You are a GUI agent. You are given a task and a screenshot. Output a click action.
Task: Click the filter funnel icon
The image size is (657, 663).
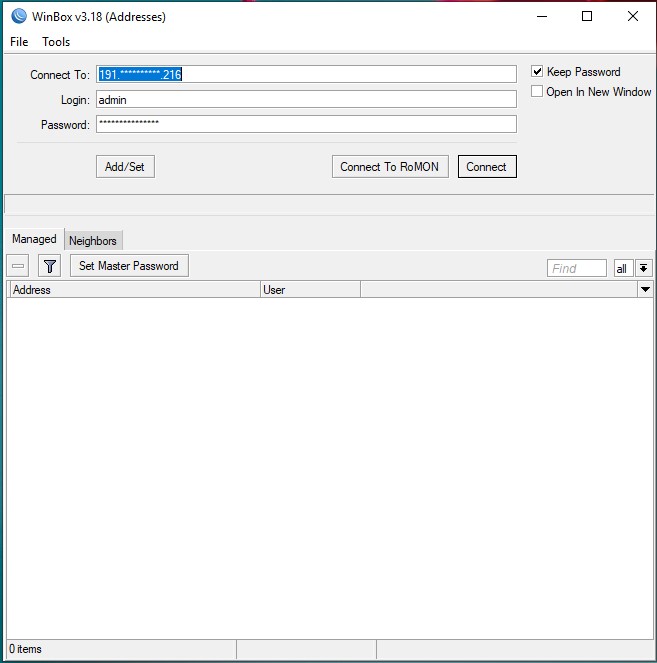click(x=50, y=266)
